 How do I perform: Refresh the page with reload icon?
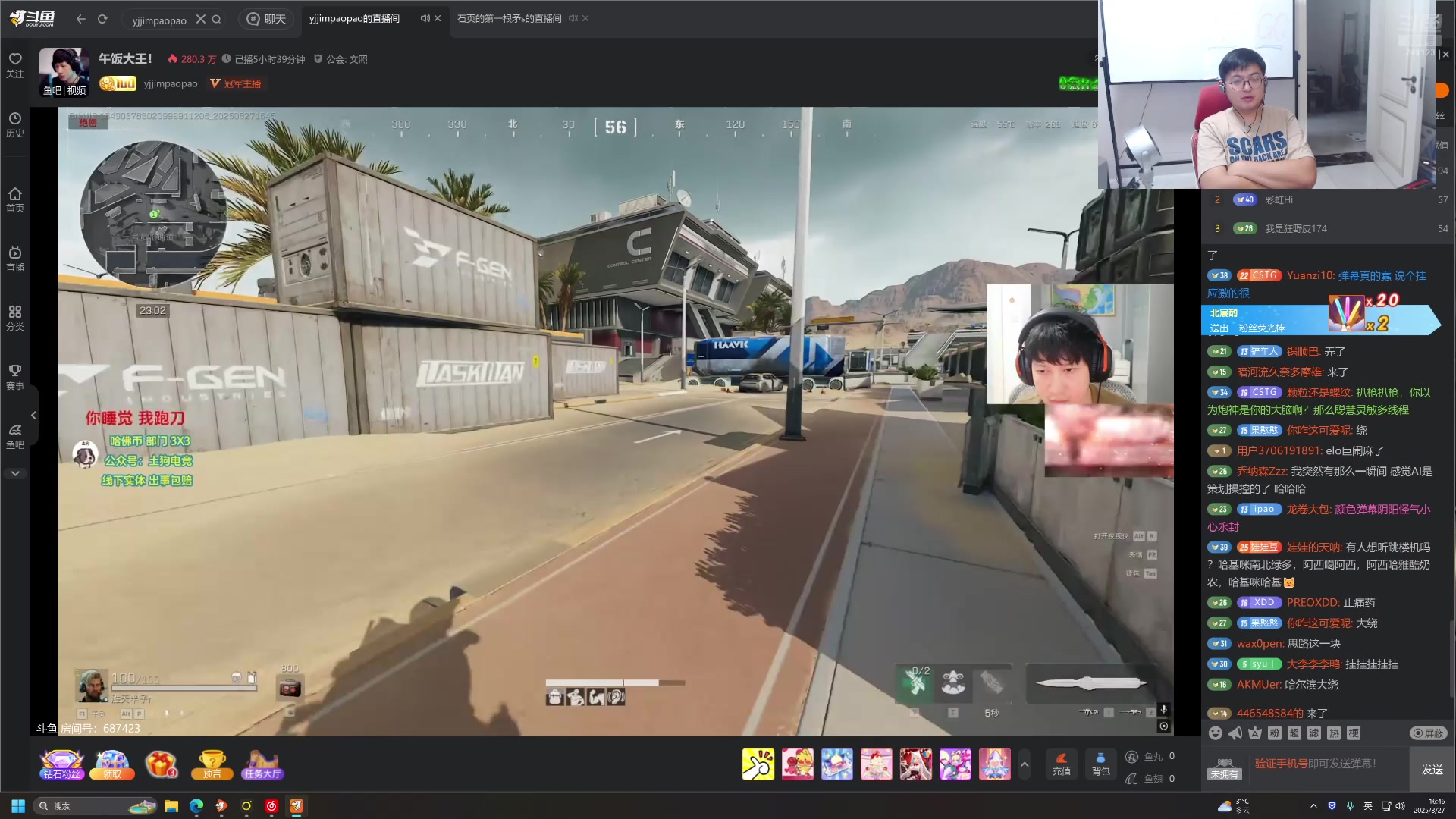(x=102, y=19)
